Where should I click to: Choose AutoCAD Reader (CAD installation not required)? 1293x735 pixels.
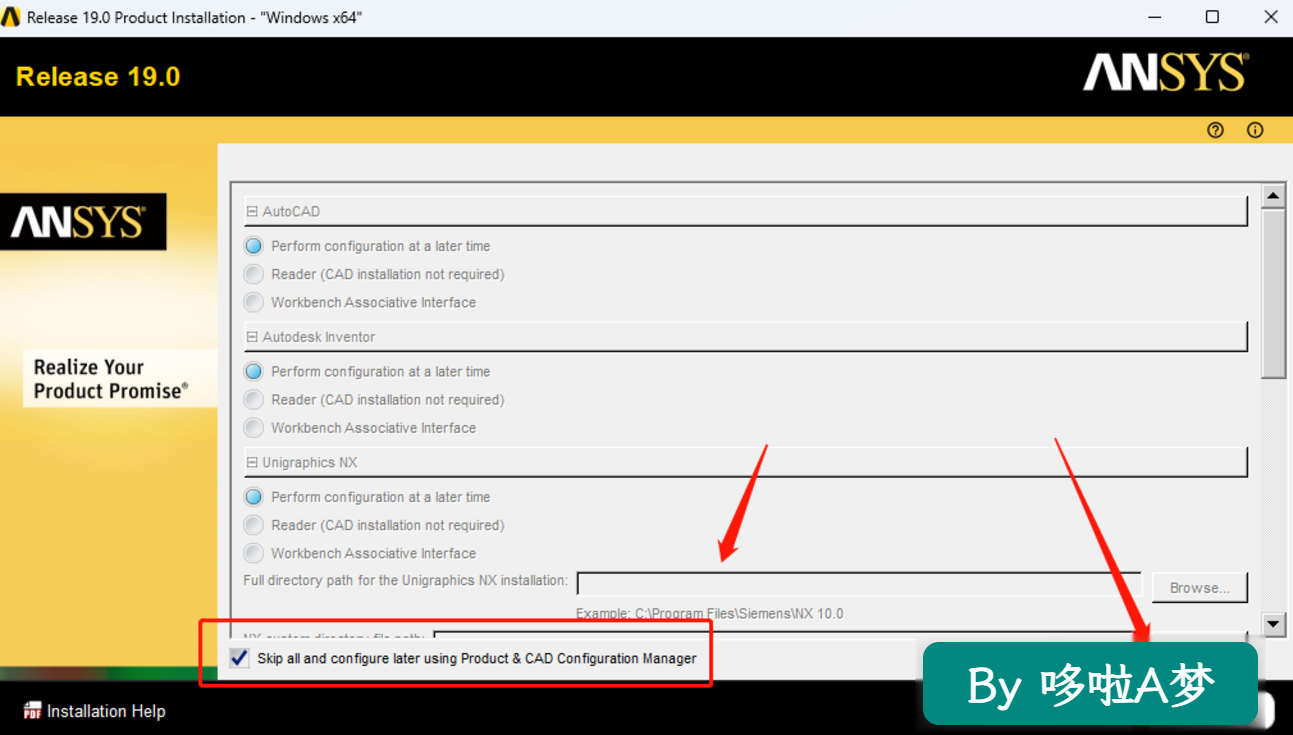pos(254,274)
